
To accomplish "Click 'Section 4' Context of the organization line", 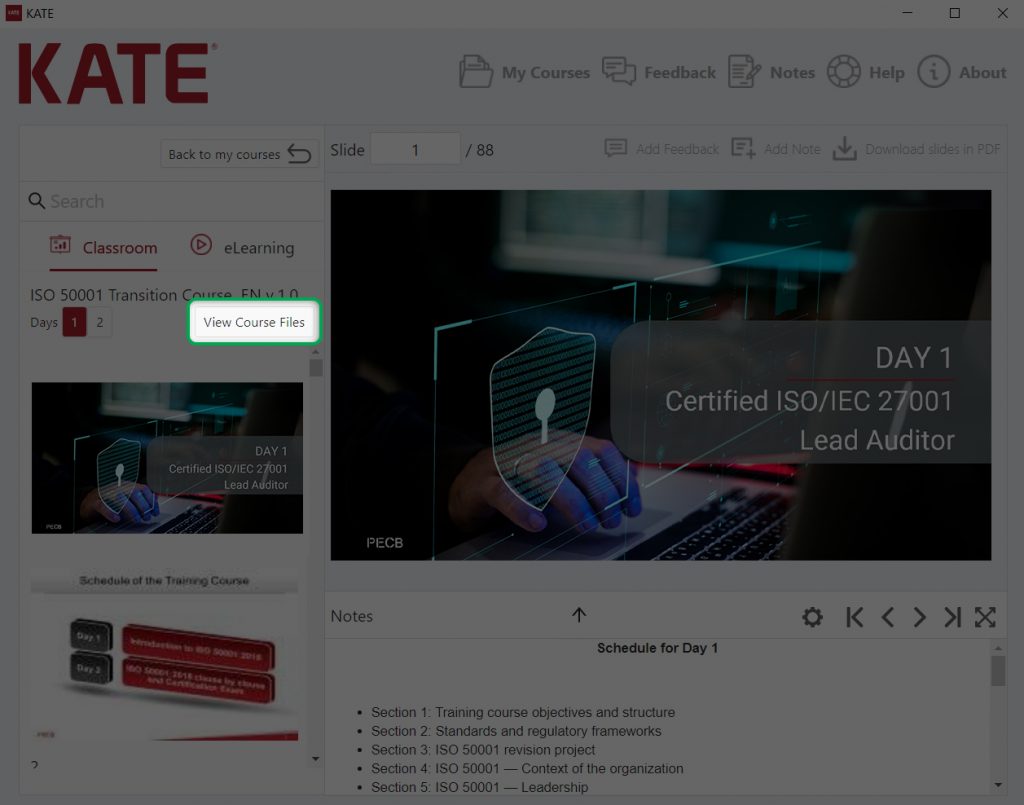I will tap(527, 768).
